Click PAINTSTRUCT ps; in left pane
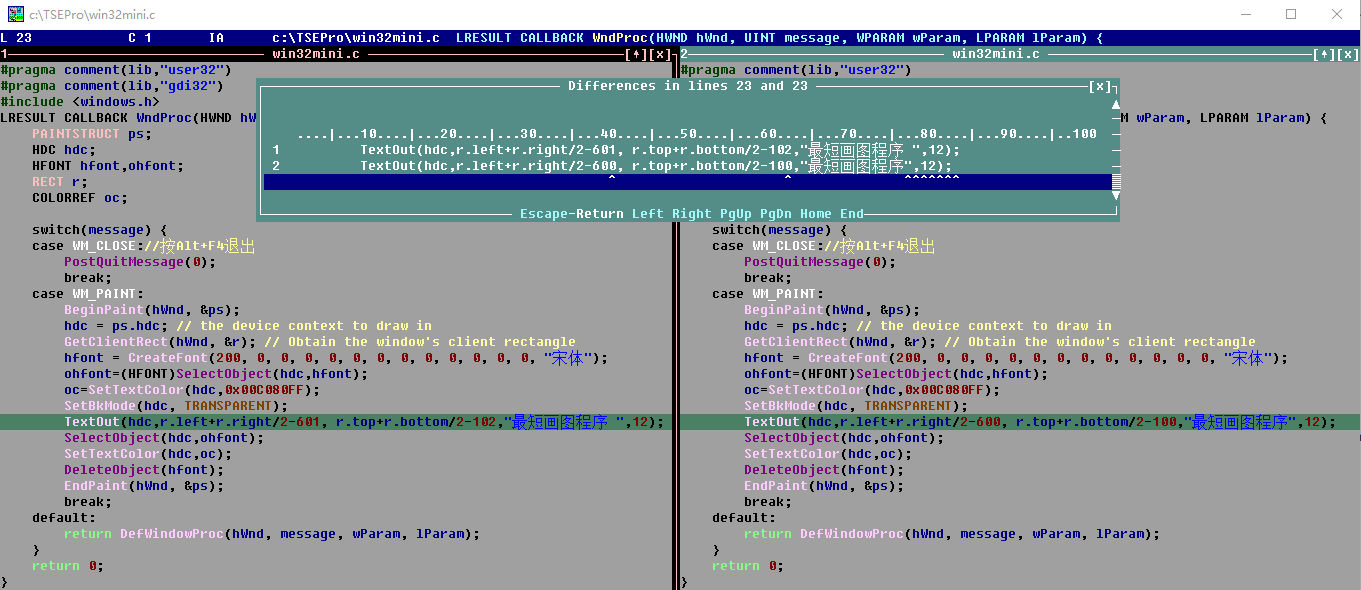The width and height of the screenshot is (1361, 590). 92,134
